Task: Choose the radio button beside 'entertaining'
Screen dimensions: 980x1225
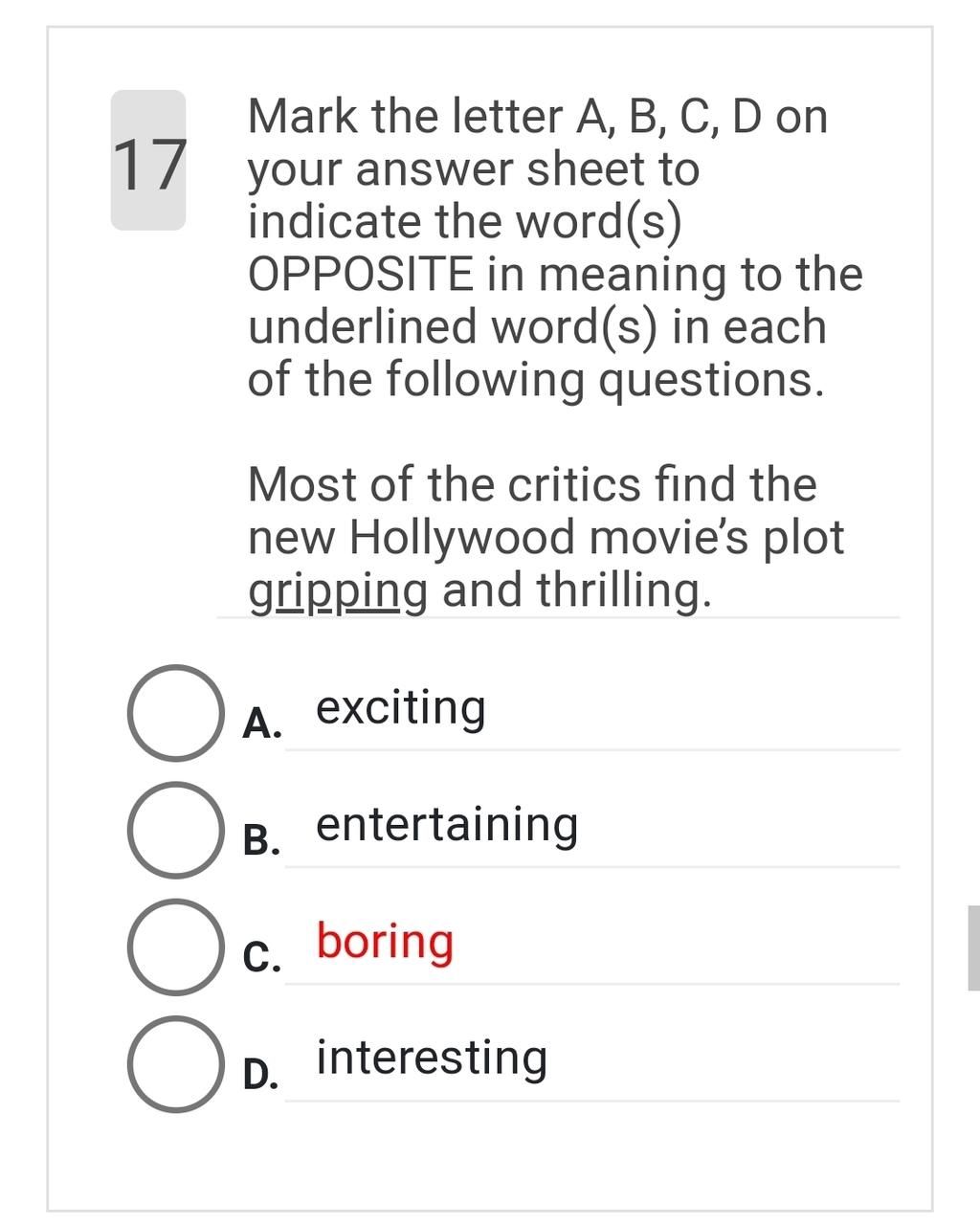Action: coord(175,830)
